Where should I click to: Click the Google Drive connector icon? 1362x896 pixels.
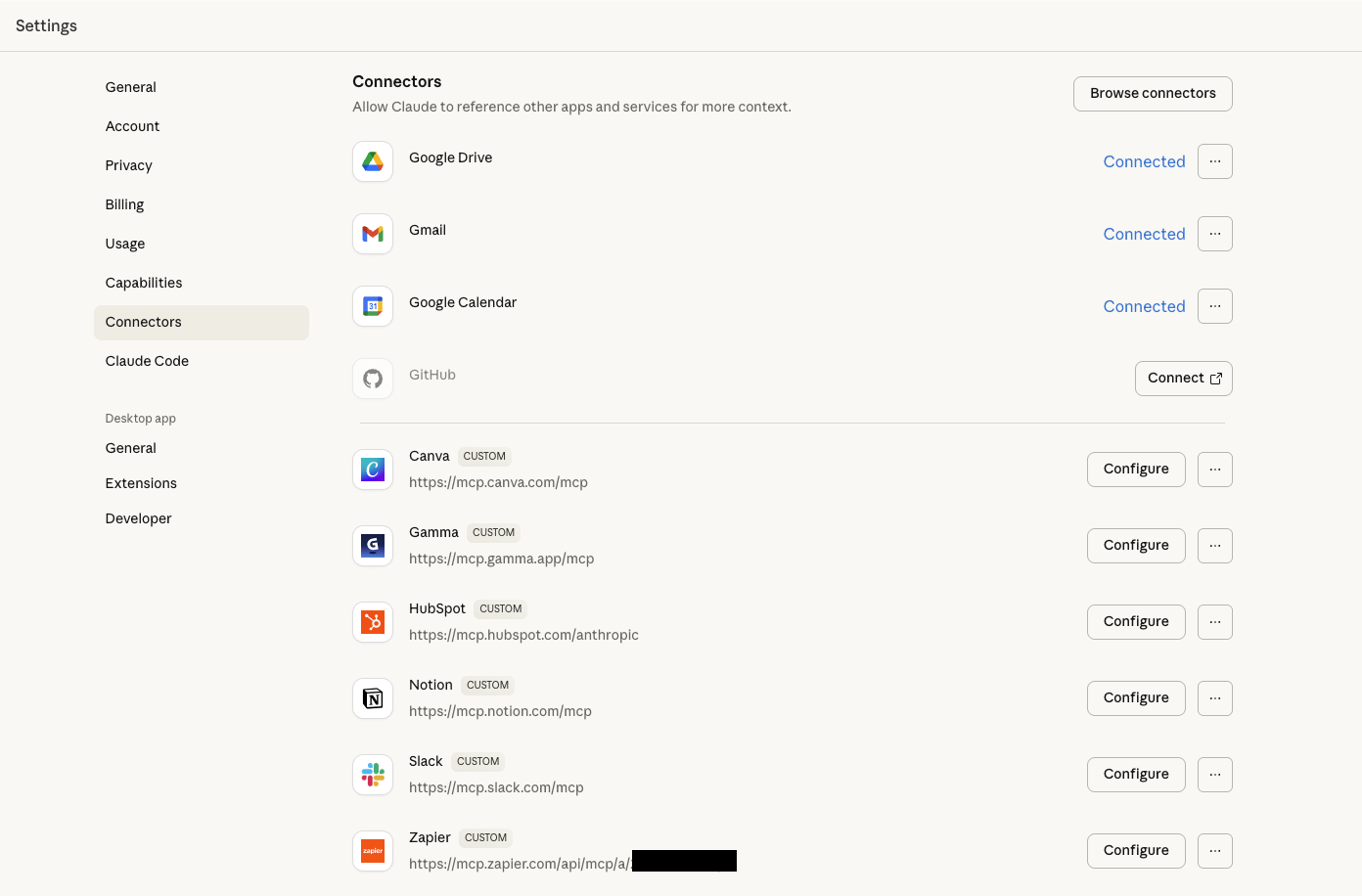pyautogui.click(x=373, y=161)
